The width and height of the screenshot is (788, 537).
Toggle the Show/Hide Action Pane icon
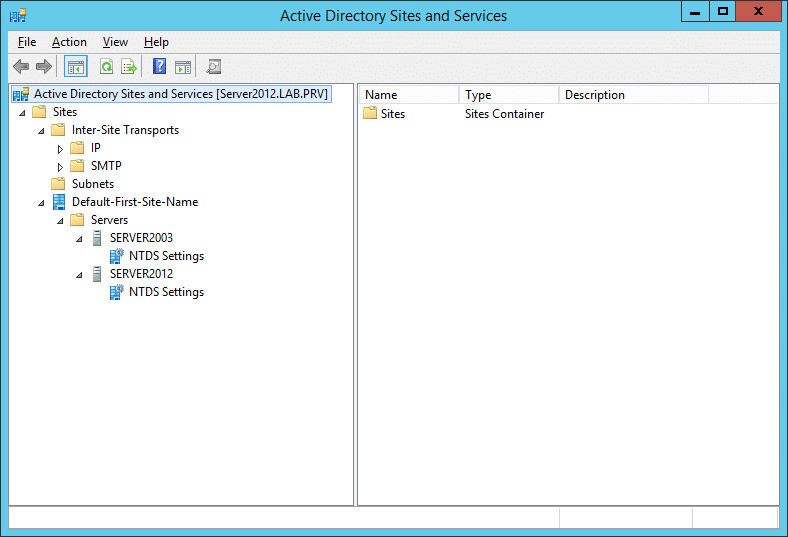pos(183,66)
